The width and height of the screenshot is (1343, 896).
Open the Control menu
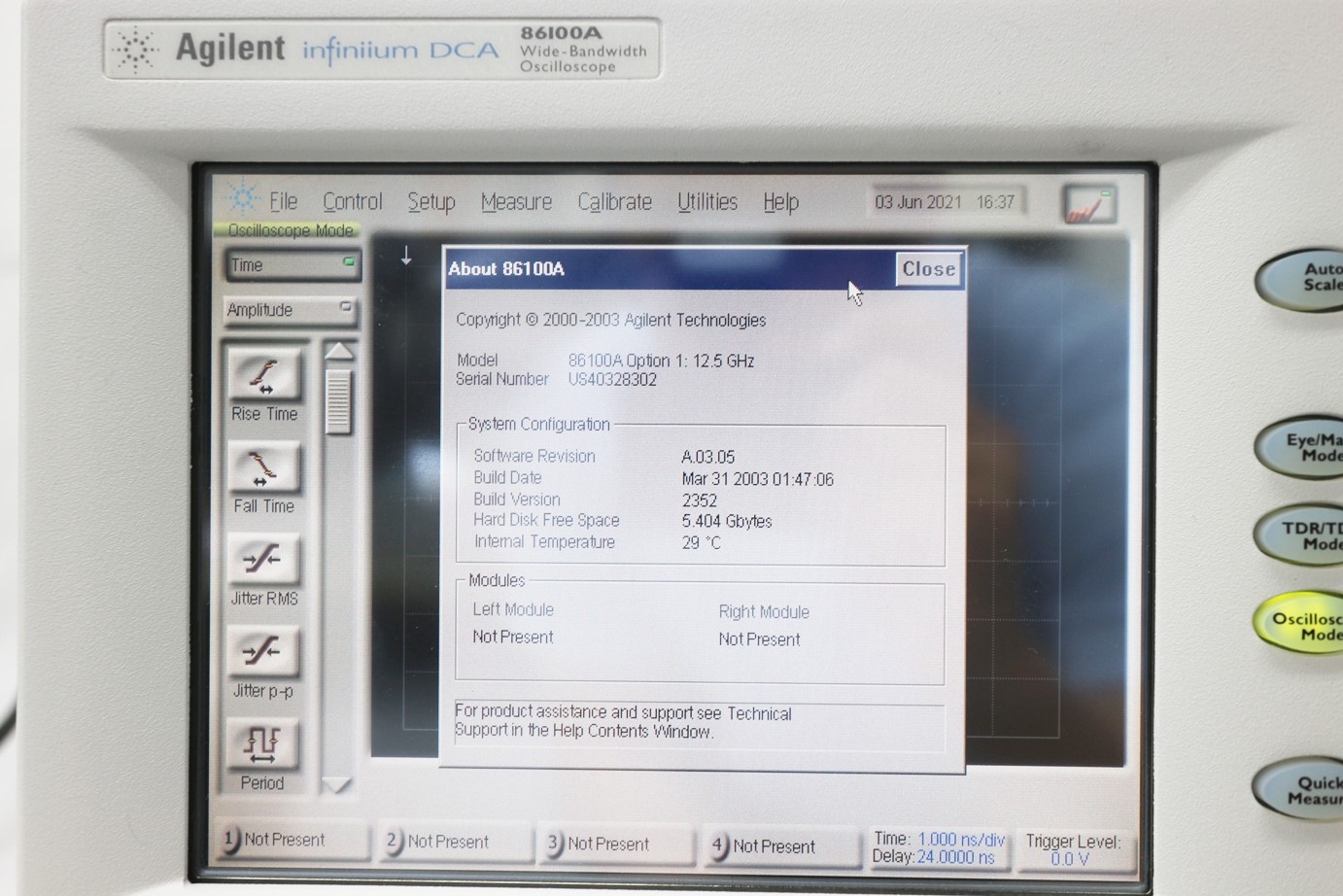click(352, 201)
